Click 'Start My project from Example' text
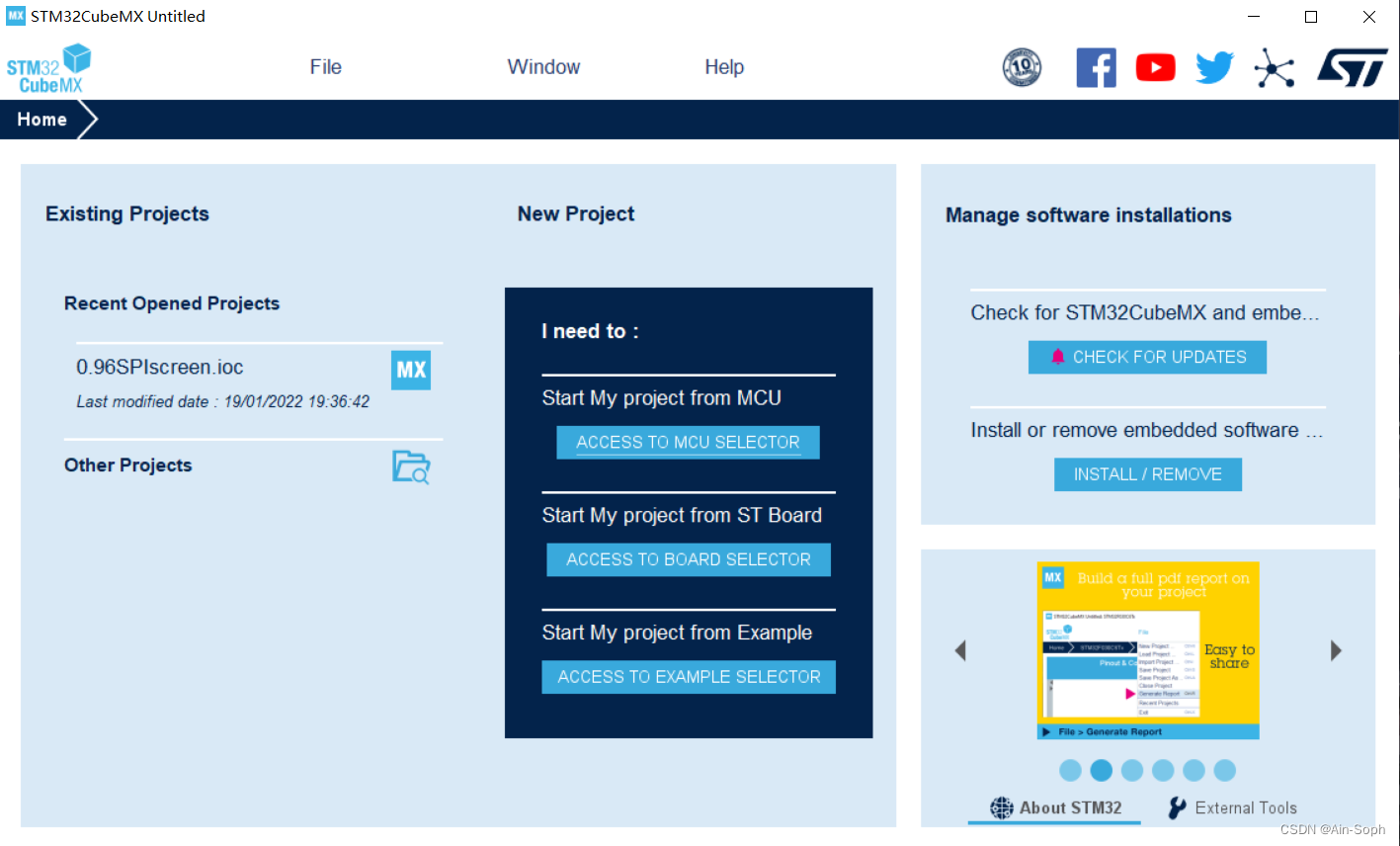Viewport: 1400px width, 846px height. 677,633
